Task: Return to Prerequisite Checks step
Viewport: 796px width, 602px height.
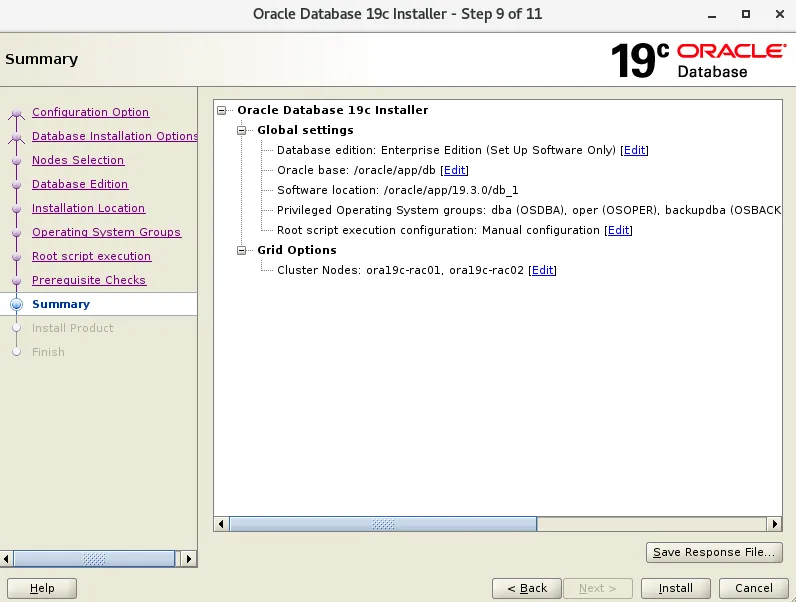Action: tap(89, 280)
